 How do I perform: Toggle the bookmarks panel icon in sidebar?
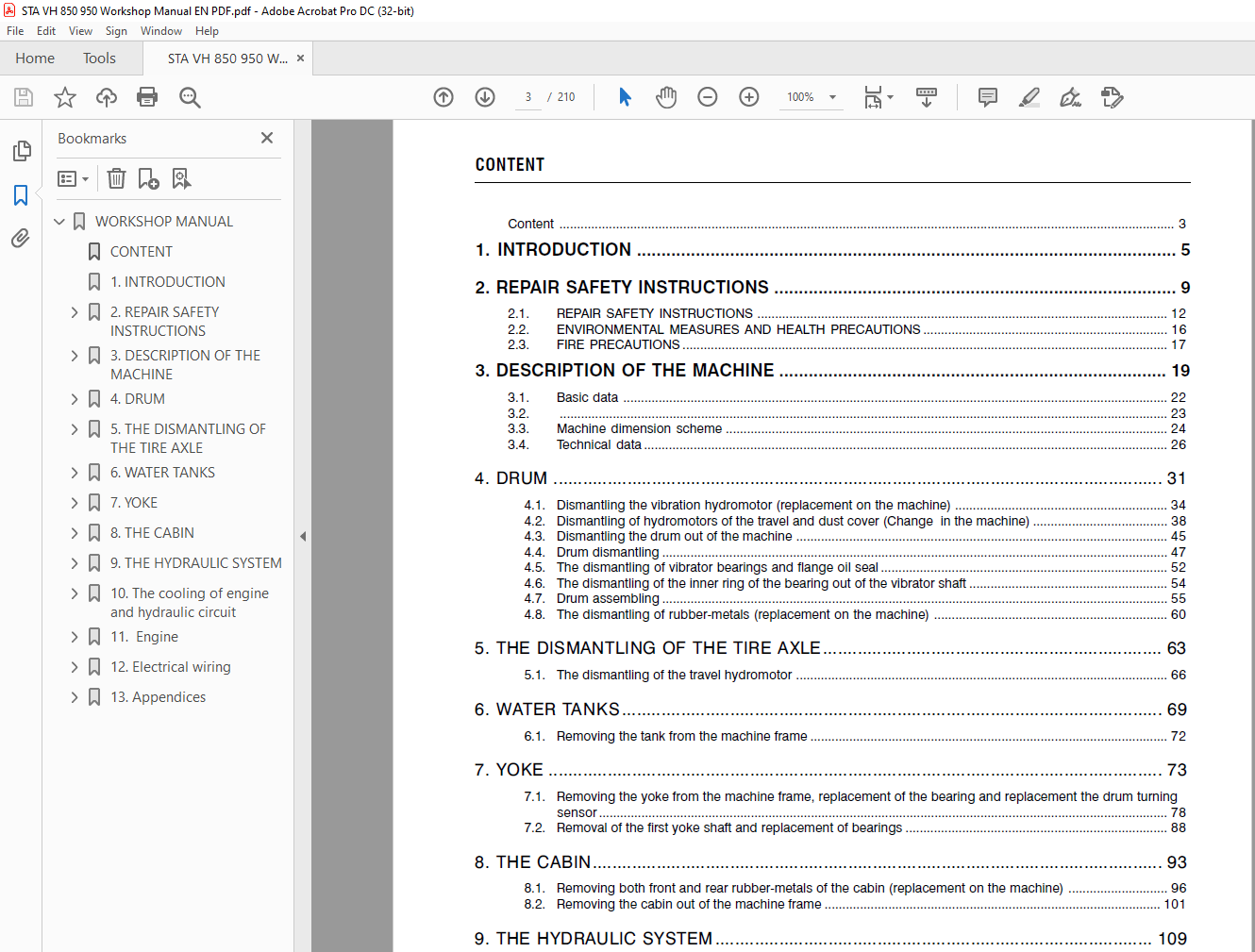tap(21, 195)
